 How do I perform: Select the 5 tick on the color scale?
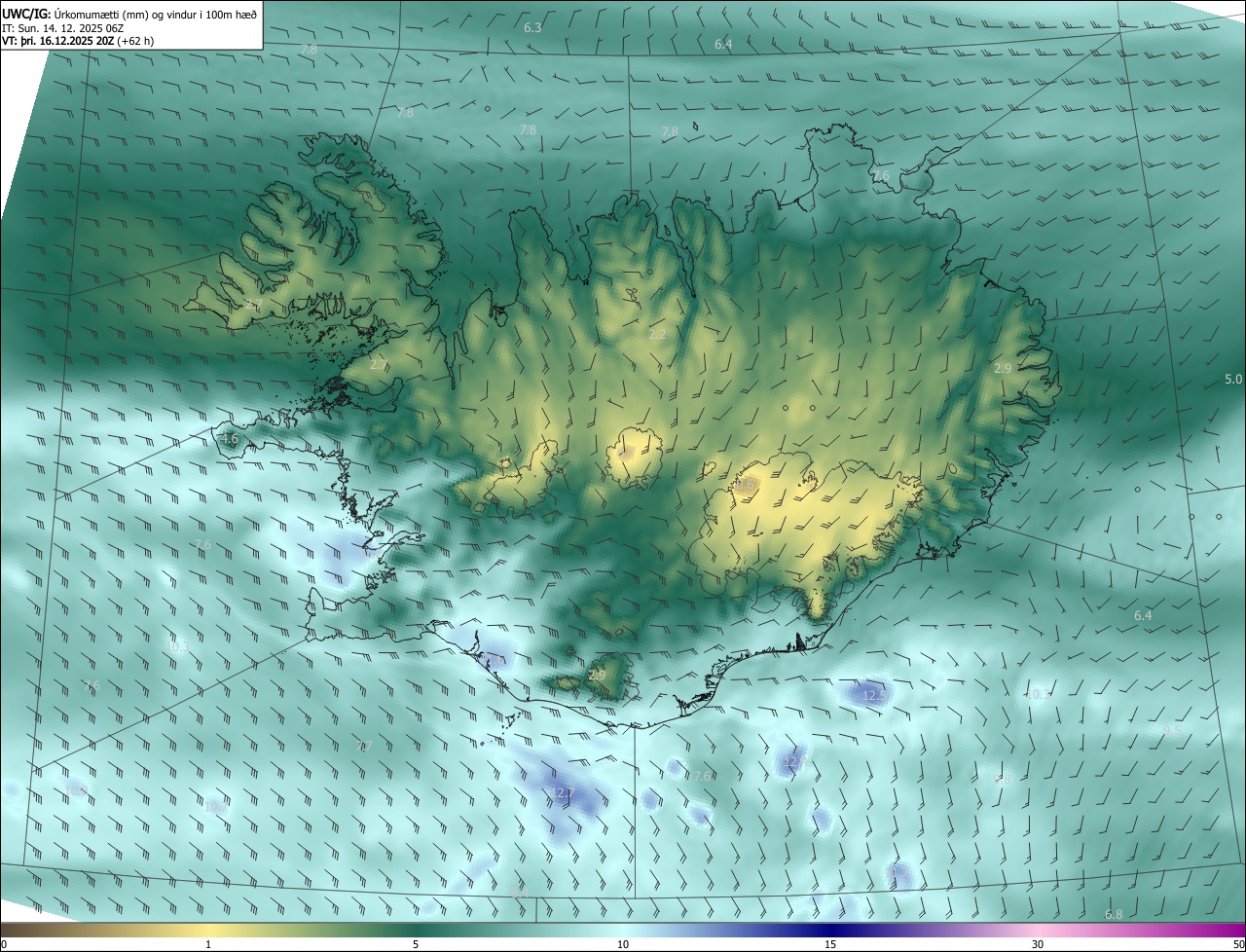pyautogui.click(x=416, y=944)
